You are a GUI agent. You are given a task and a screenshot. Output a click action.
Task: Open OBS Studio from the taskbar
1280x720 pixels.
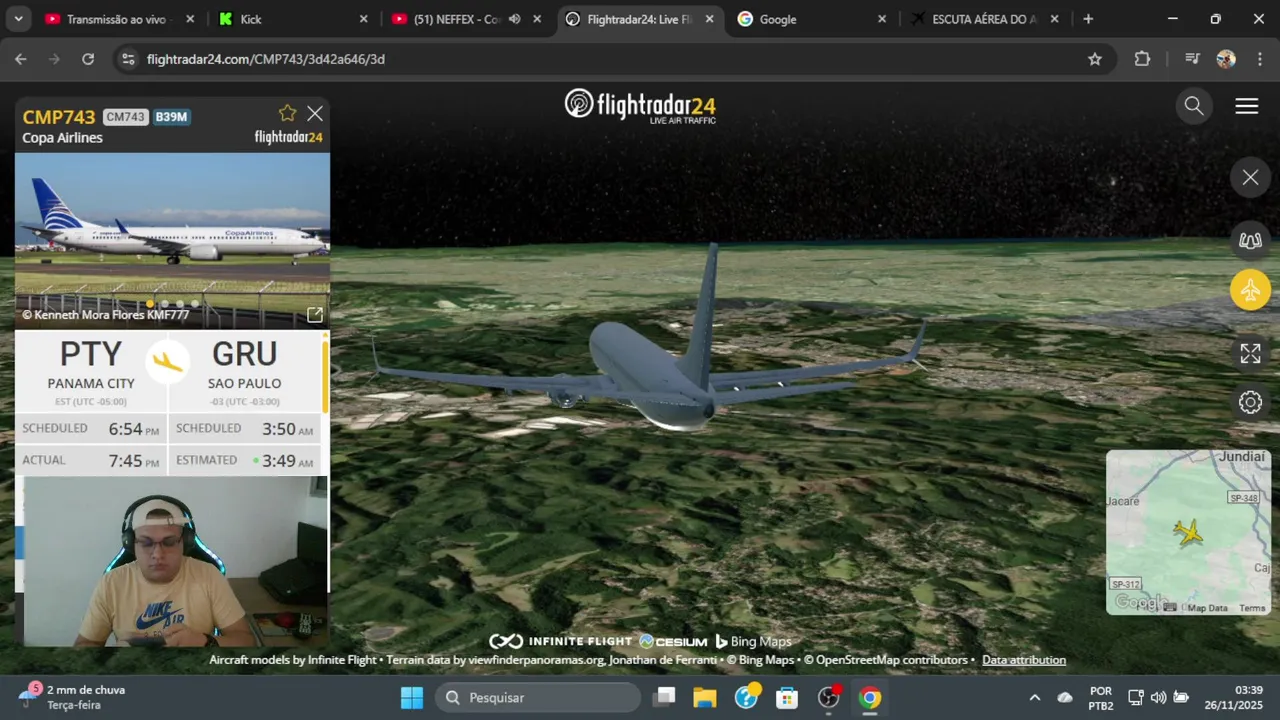829,697
